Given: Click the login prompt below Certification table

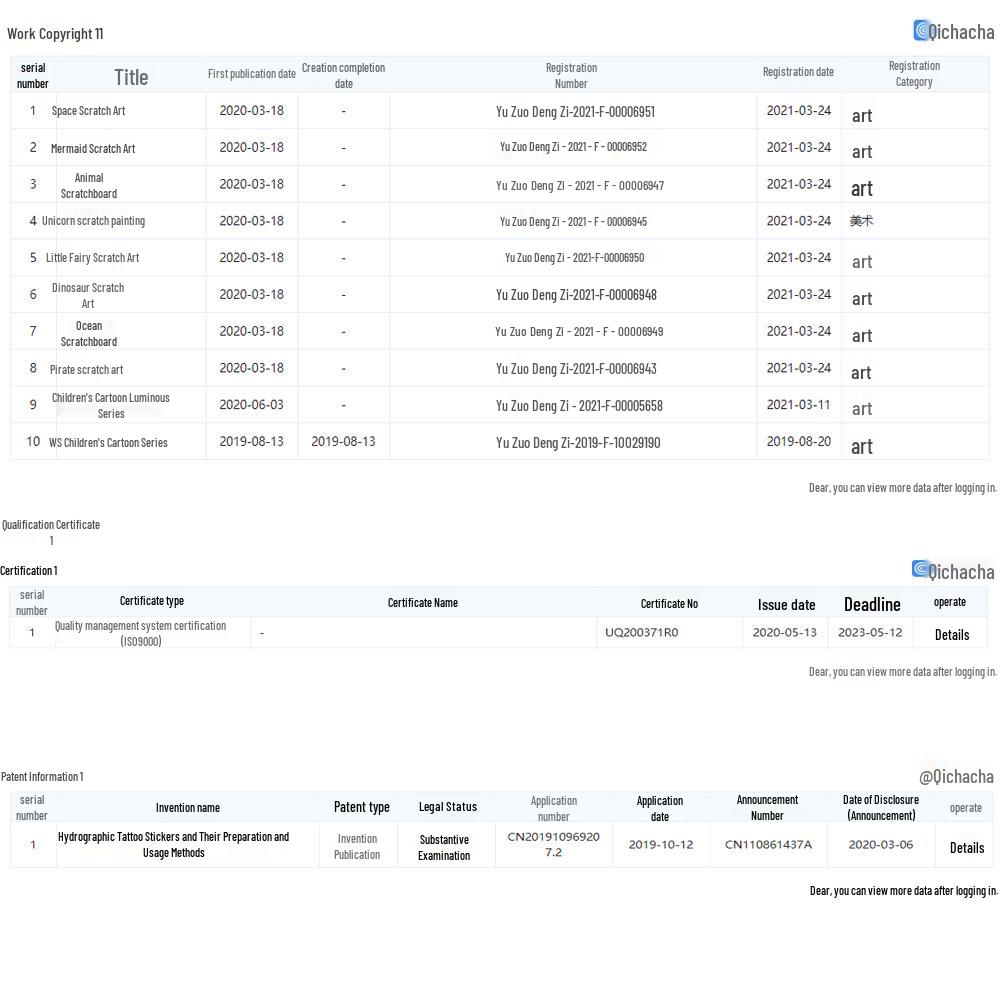Looking at the screenshot, I should (902, 672).
